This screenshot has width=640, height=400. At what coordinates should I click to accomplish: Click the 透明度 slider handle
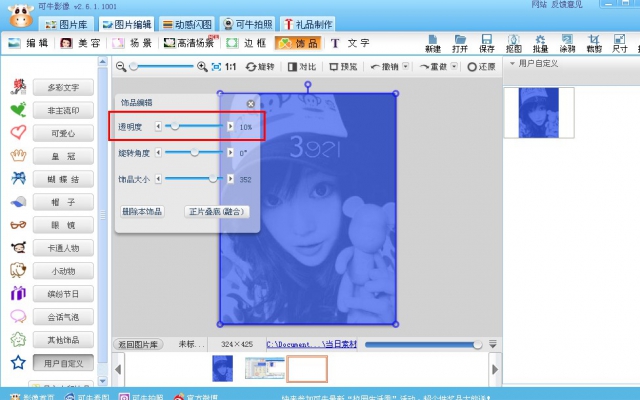175,126
